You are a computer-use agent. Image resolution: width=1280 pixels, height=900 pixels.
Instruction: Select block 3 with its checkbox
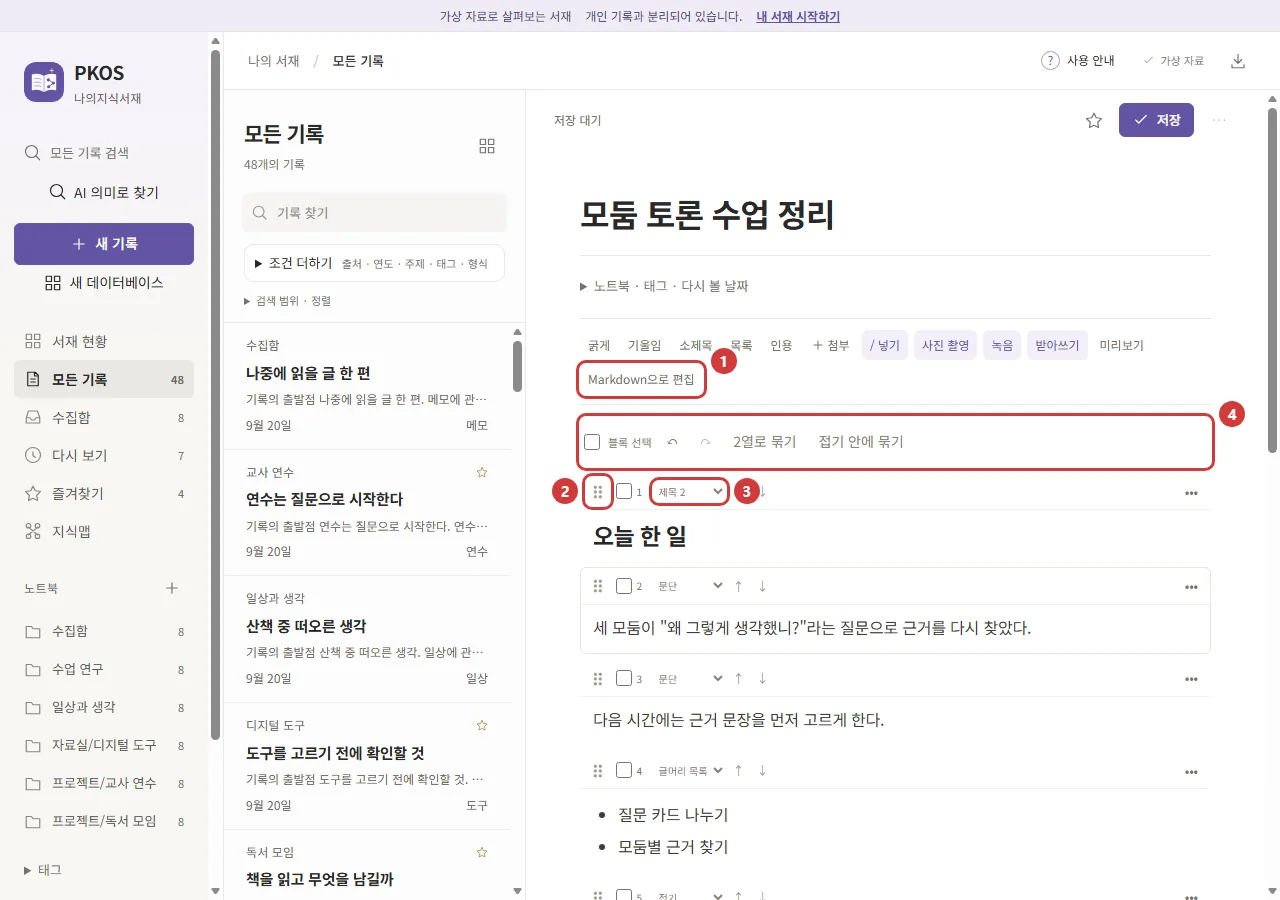[624, 678]
